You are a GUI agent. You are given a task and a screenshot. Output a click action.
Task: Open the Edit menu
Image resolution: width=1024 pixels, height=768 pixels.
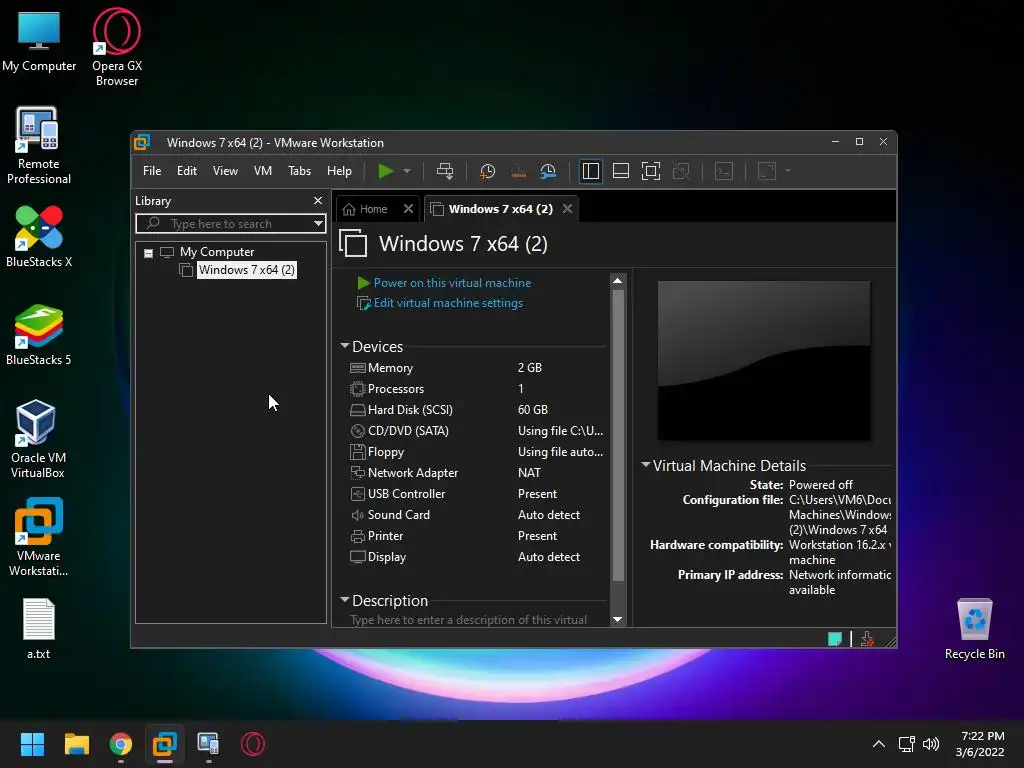[x=187, y=171]
